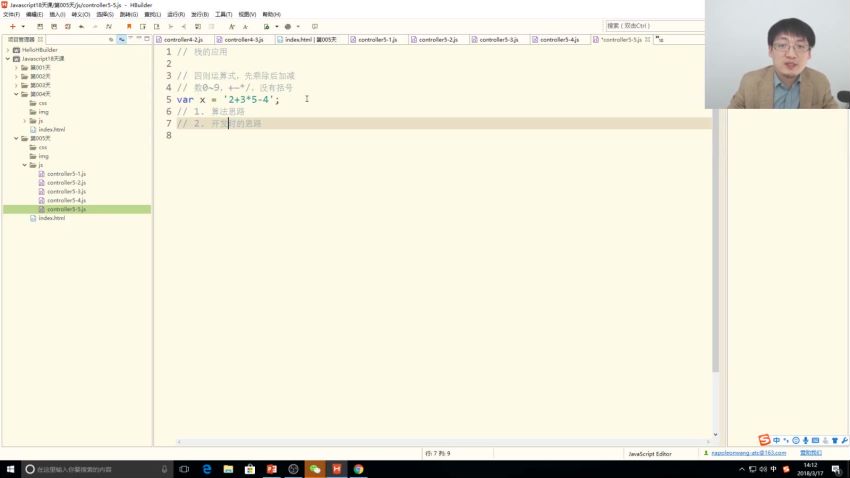Click the Windows Start button
Screen dimensions: 850x478
coord(10,468)
